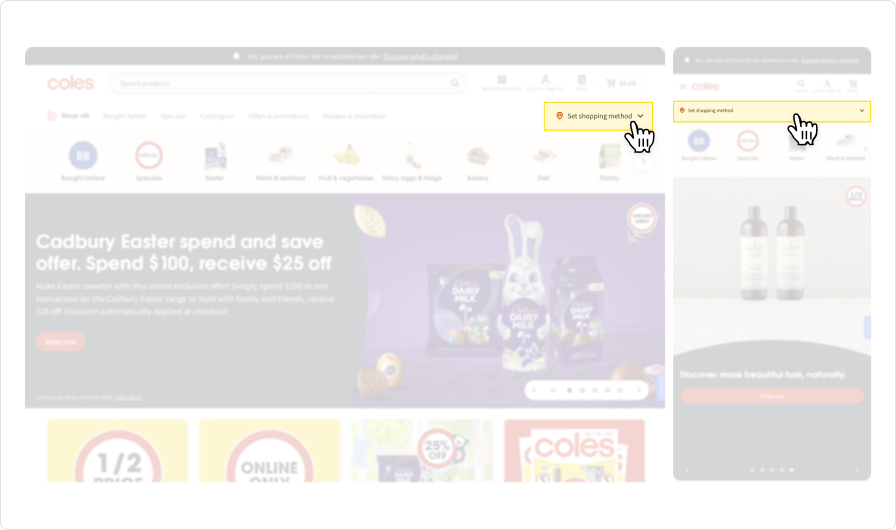Tap the Easter category in mobile view
896x530 pixels.
pos(797,146)
